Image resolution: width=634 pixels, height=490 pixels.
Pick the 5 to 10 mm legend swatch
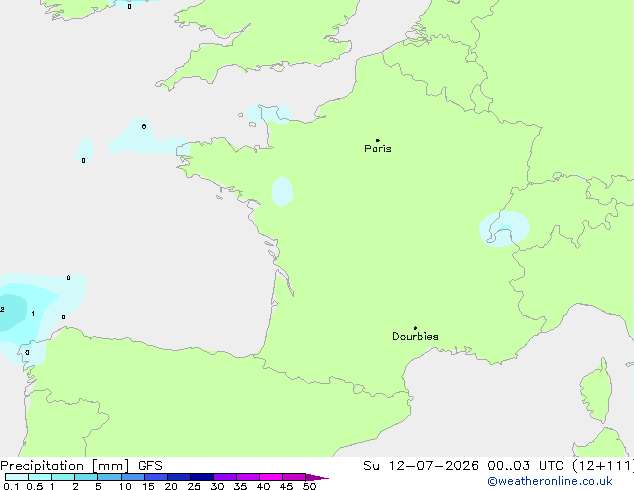coord(109,477)
